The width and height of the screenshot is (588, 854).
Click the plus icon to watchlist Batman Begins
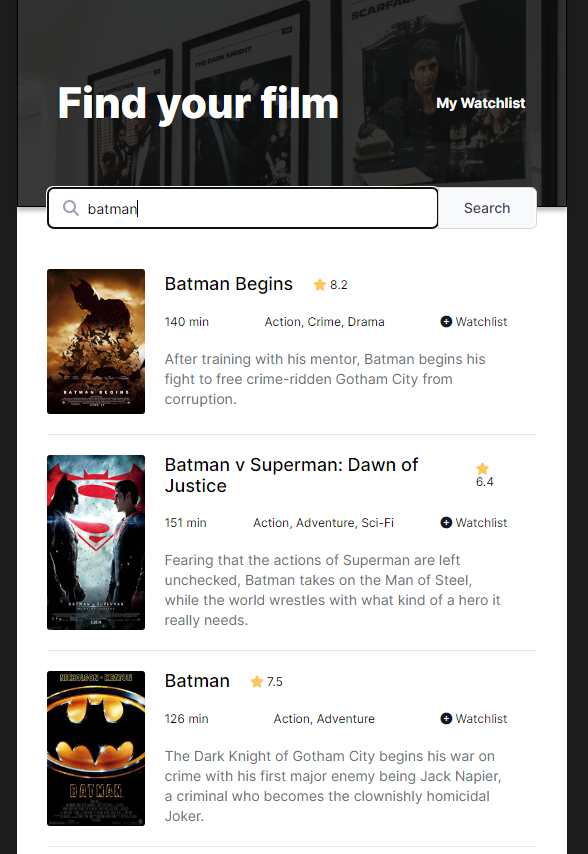click(444, 321)
